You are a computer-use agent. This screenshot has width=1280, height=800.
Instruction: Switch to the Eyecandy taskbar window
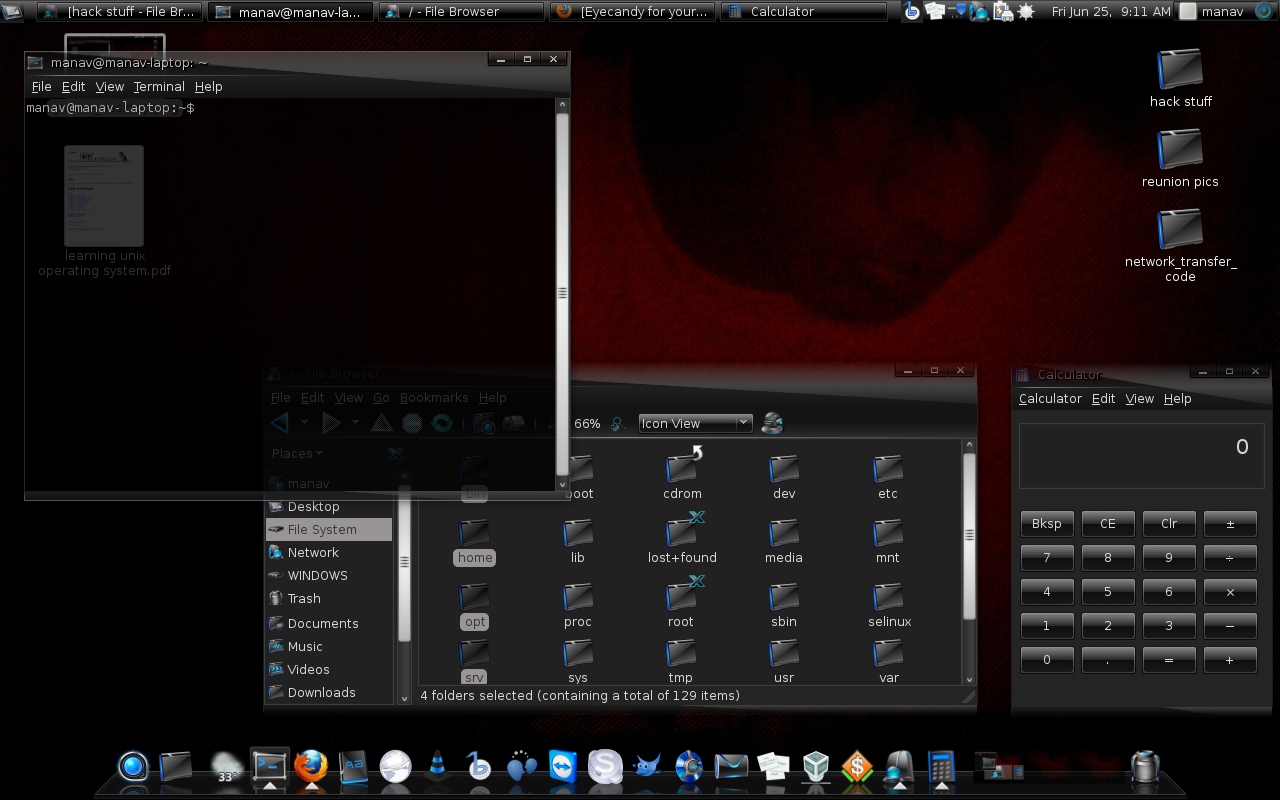point(633,12)
